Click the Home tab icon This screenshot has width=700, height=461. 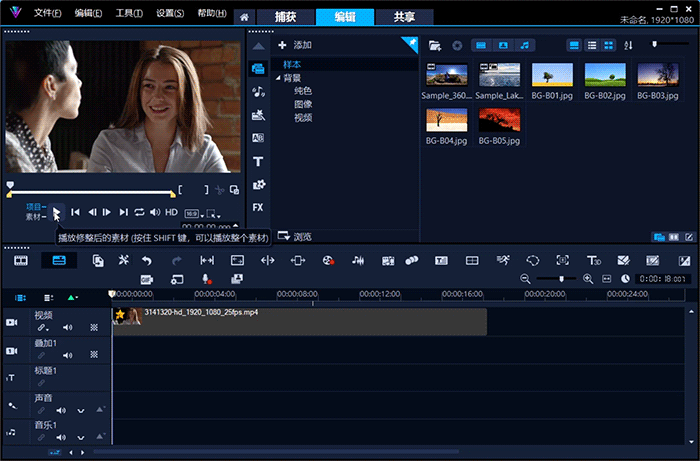[x=244, y=17]
